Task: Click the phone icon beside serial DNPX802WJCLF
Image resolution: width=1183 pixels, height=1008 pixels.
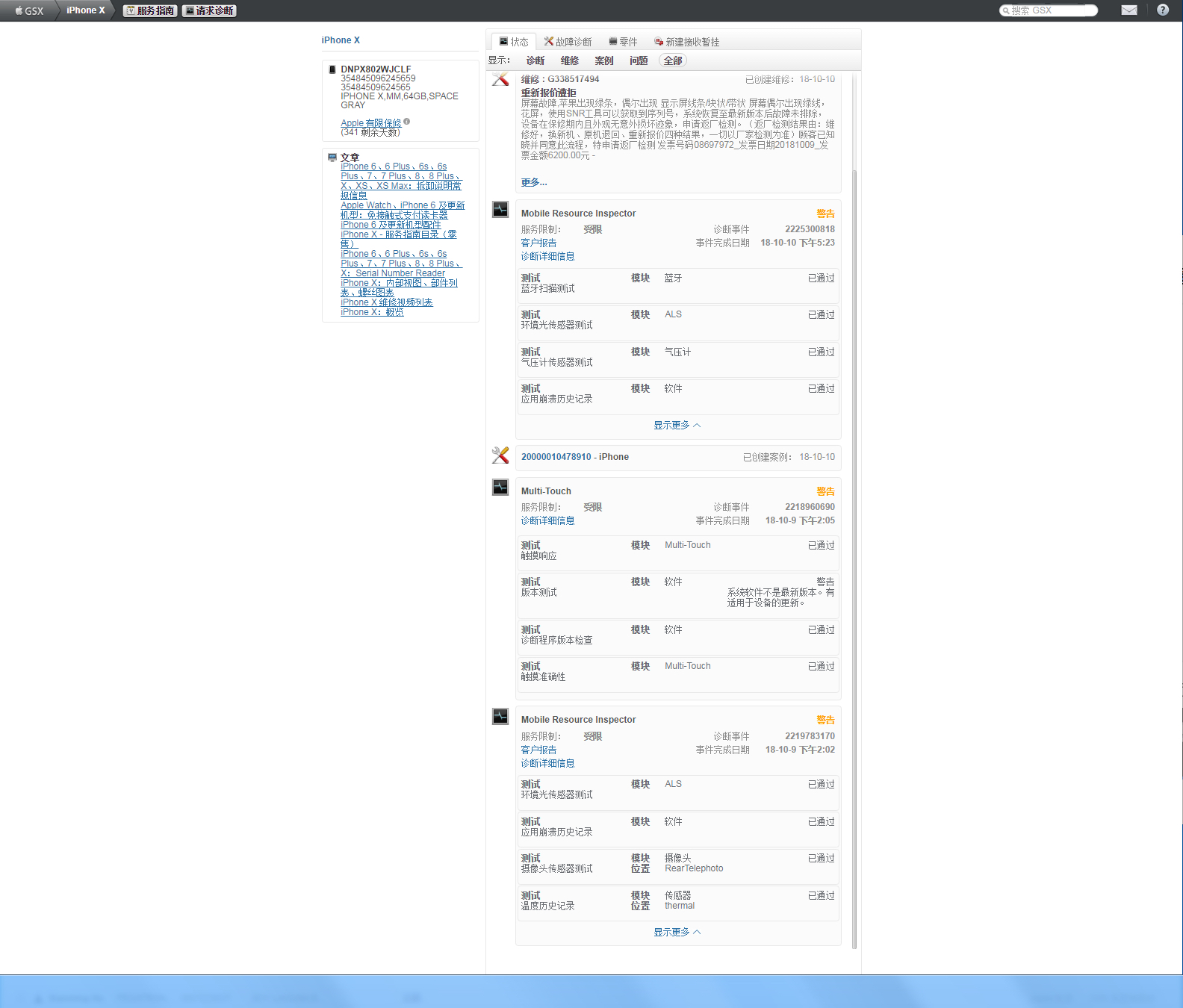Action: [x=332, y=69]
